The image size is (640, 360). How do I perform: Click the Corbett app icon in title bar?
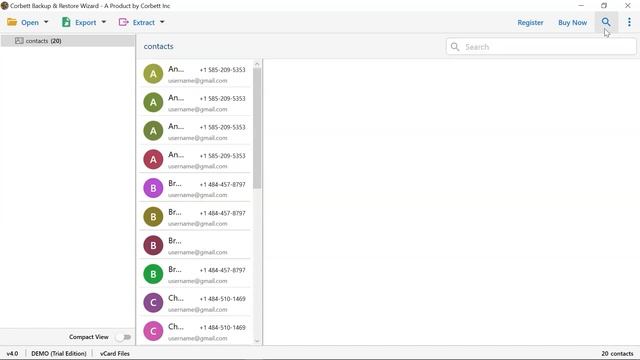pyautogui.click(x=4, y=6)
